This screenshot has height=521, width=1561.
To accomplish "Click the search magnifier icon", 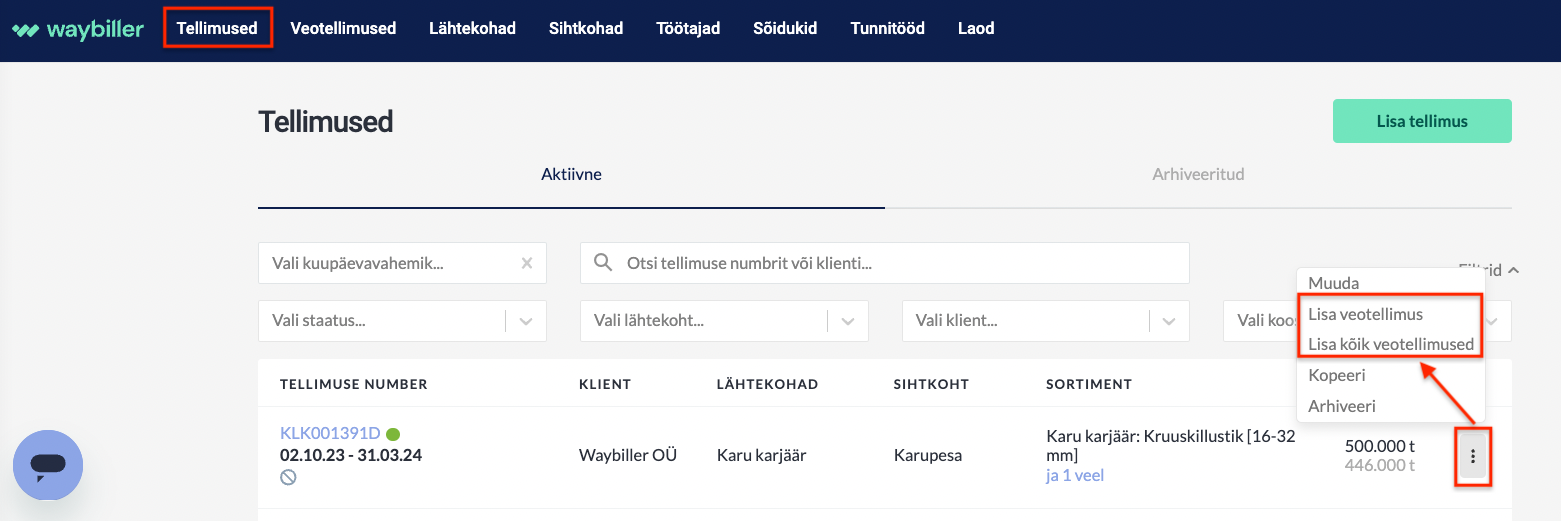I will pos(603,263).
